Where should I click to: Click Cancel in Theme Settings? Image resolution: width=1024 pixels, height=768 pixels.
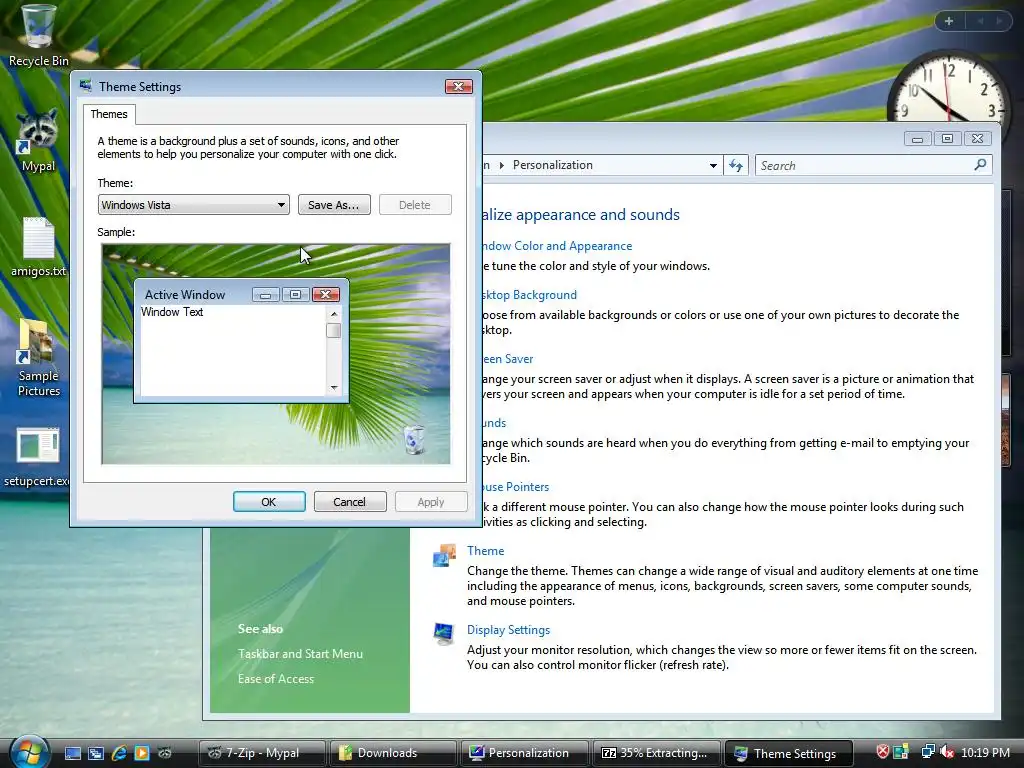click(350, 502)
